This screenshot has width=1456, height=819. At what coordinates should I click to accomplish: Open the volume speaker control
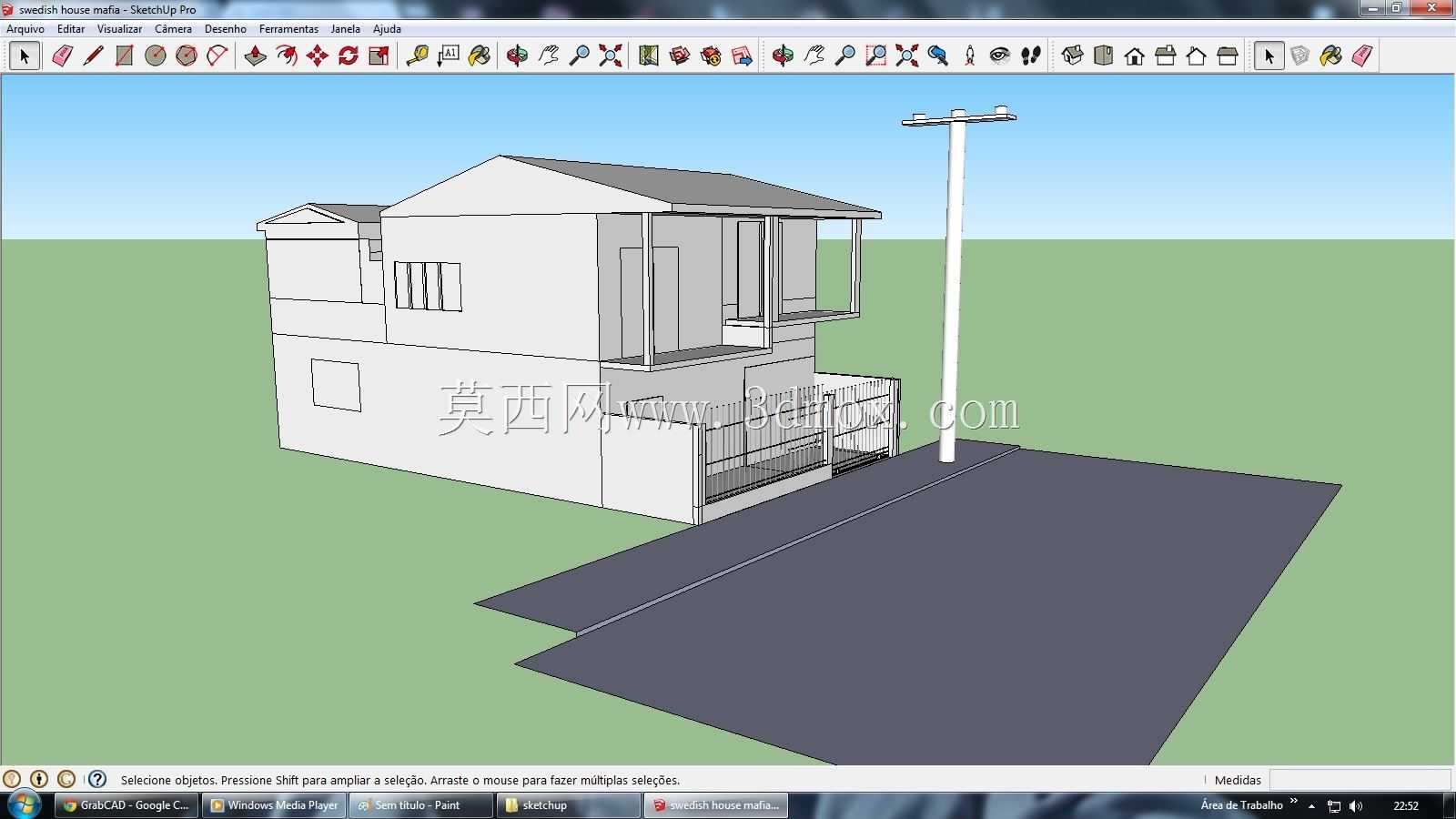[1356, 806]
